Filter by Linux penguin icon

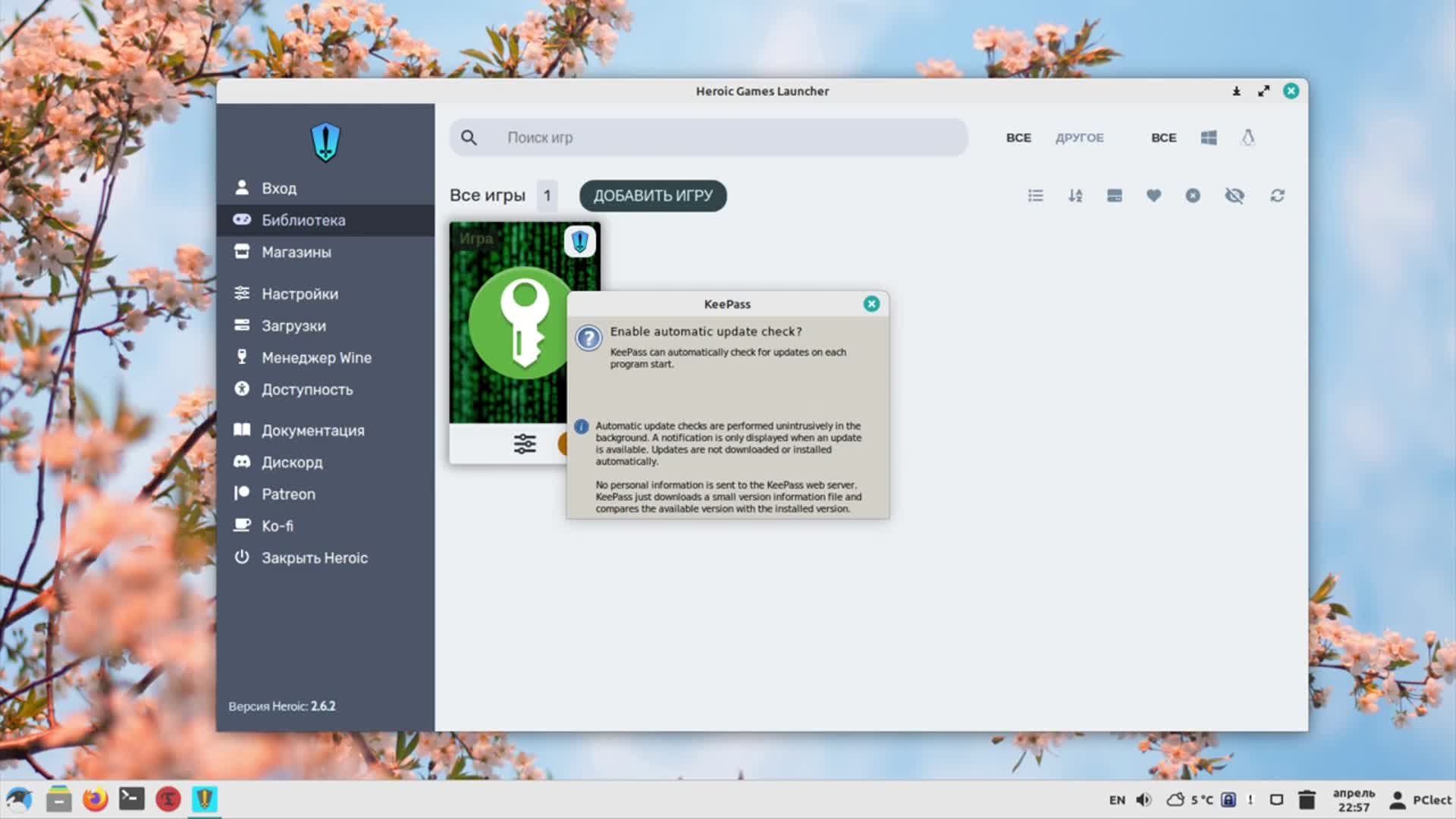[x=1247, y=137]
